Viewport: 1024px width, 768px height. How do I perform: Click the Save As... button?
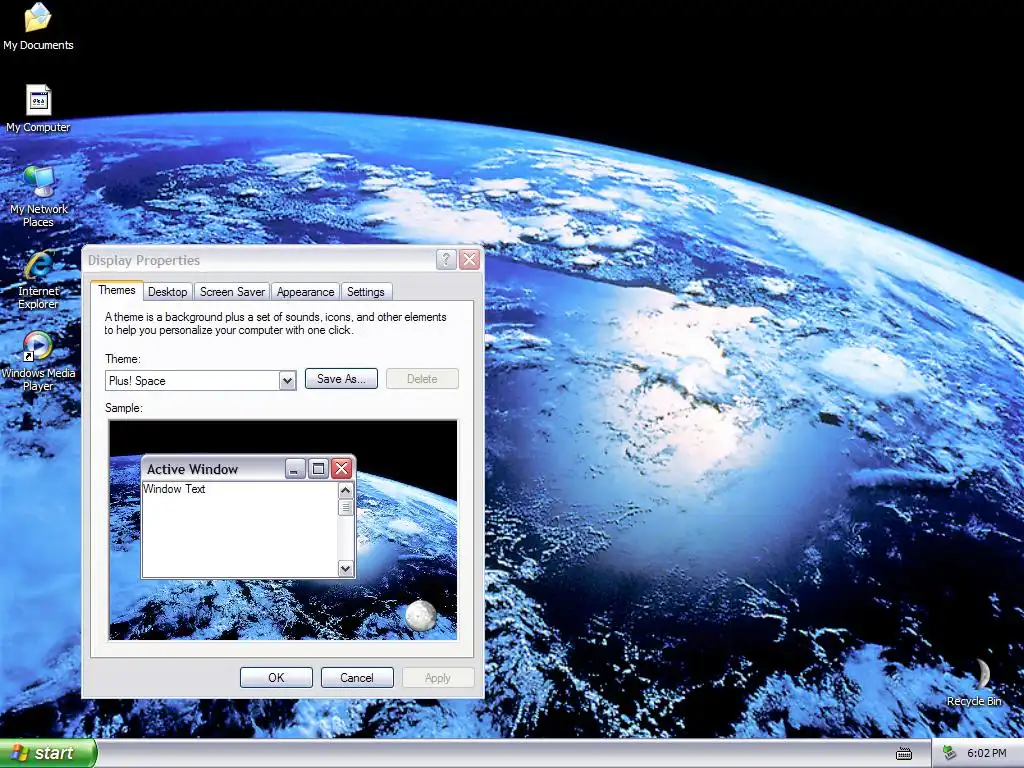[x=341, y=379]
